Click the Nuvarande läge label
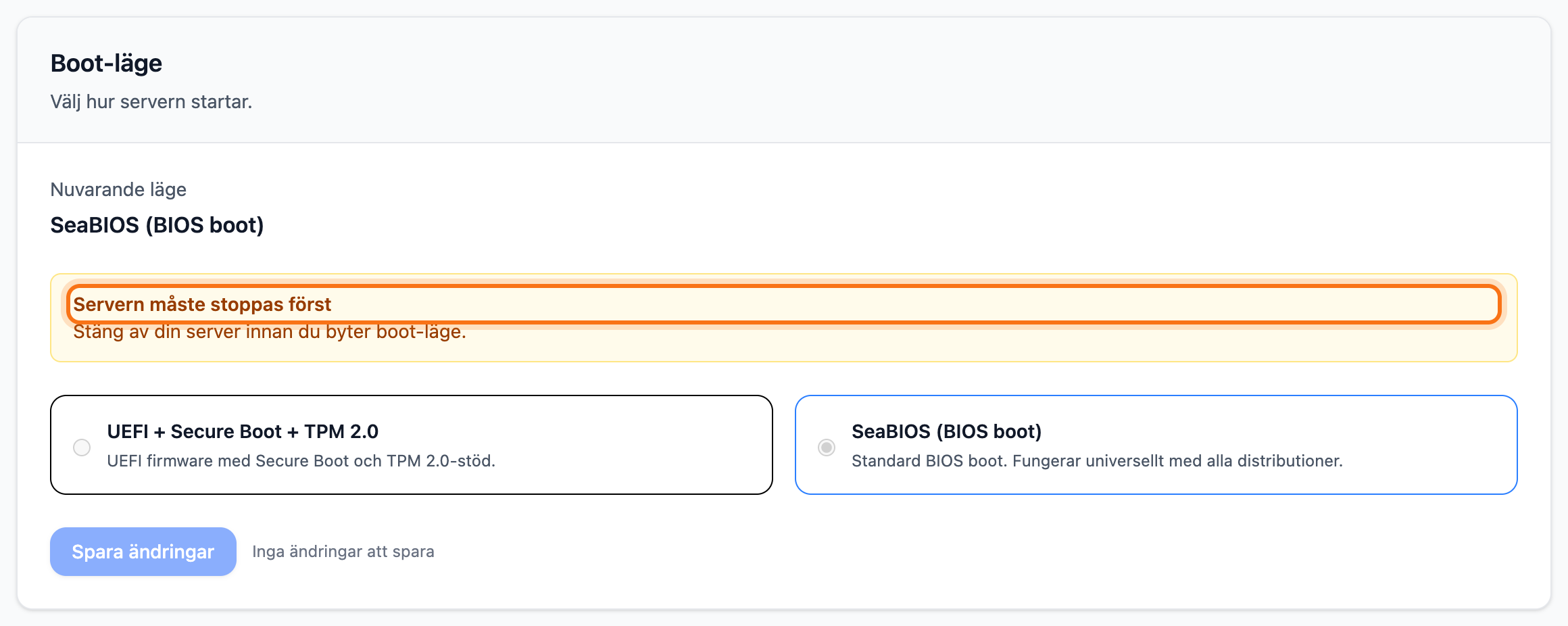 tap(118, 189)
